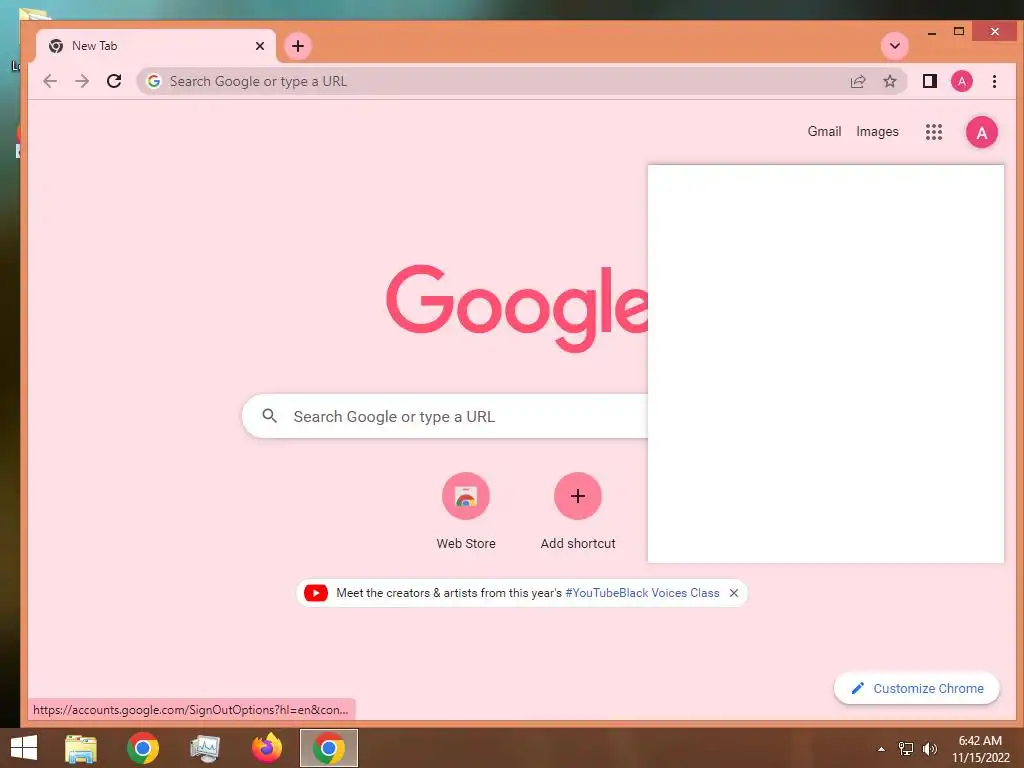Open the Web Store shortcut

(466, 511)
